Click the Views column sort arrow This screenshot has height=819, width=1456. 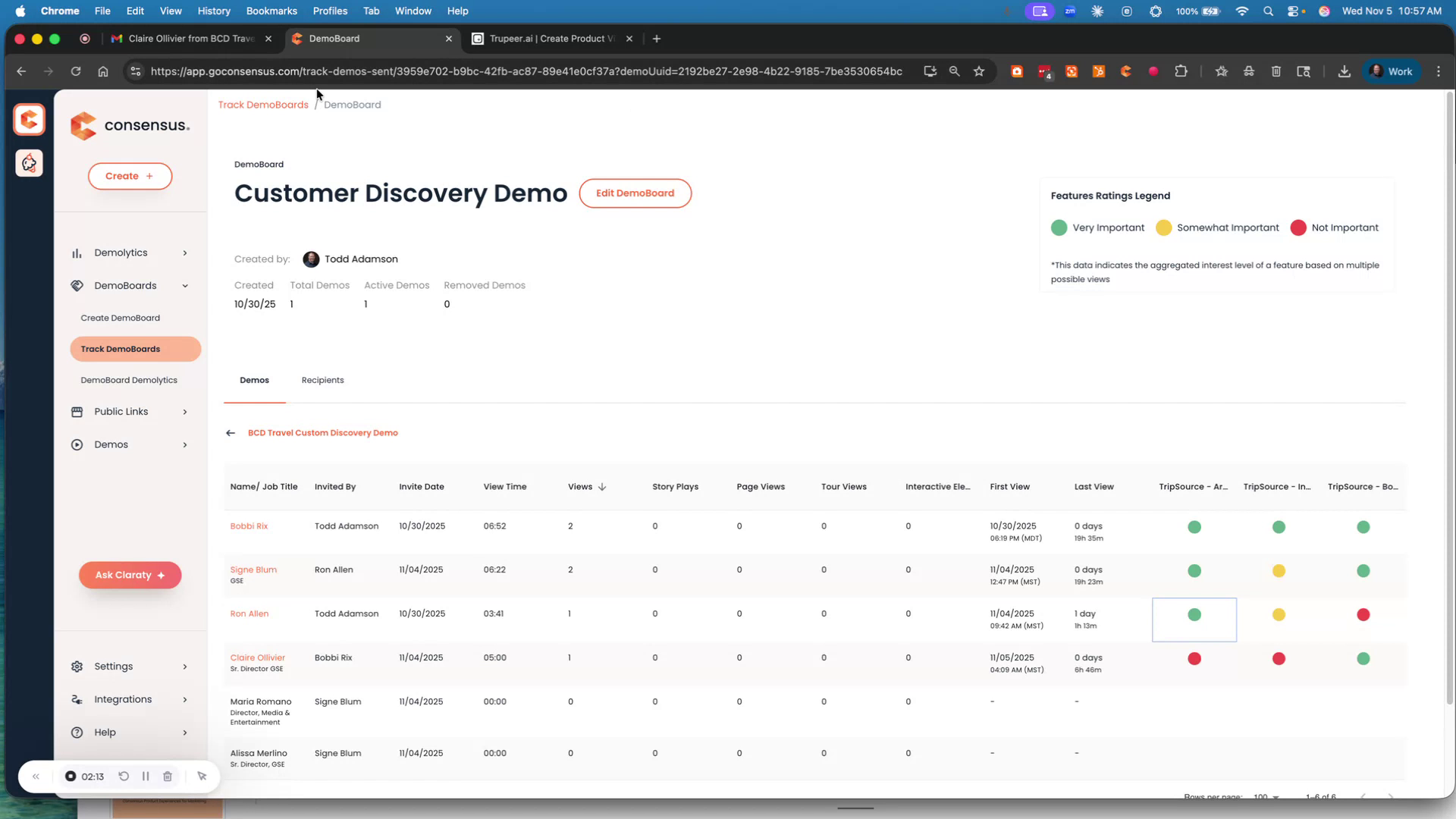pyautogui.click(x=602, y=487)
